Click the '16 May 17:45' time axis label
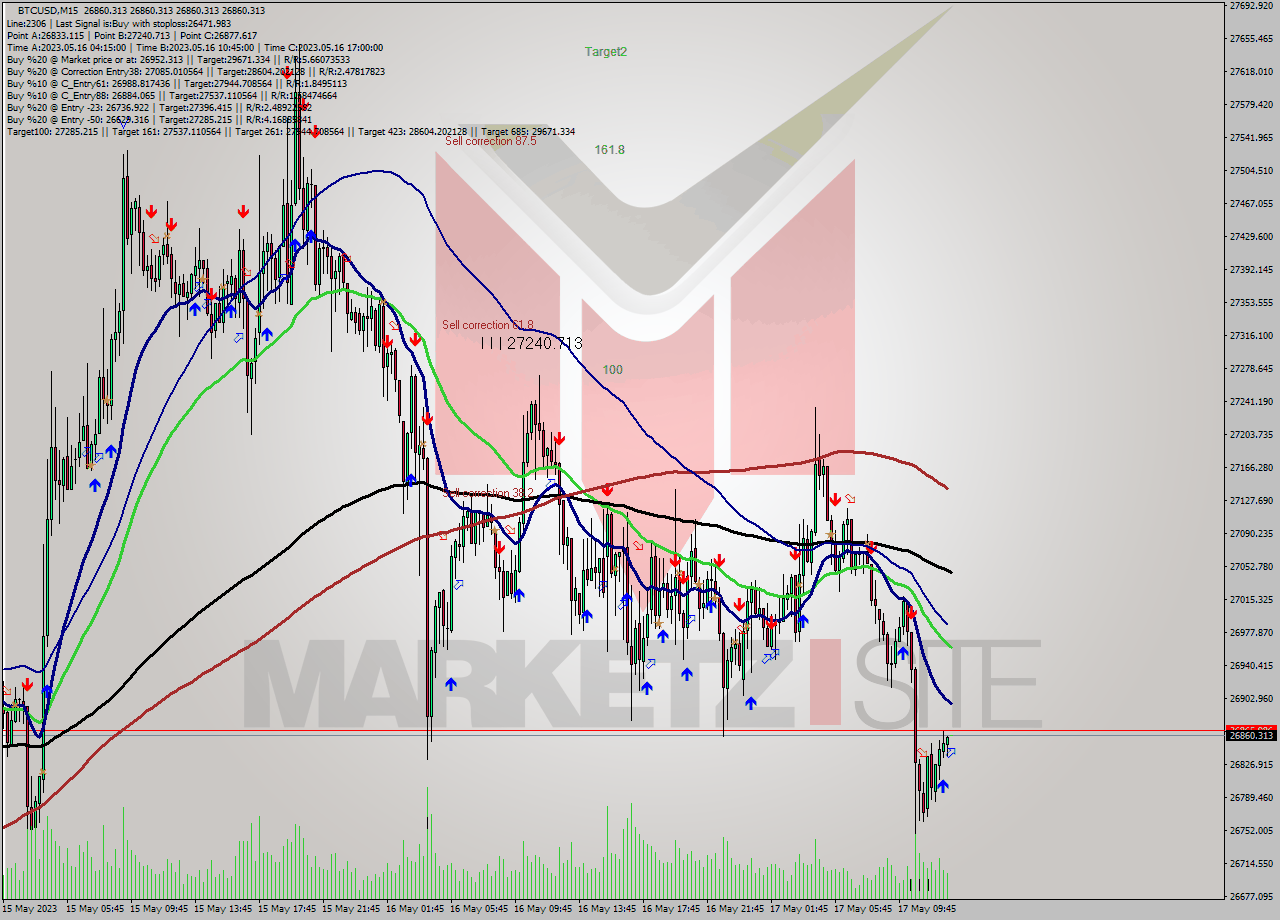The image size is (1280, 920). [x=671, y=909]
